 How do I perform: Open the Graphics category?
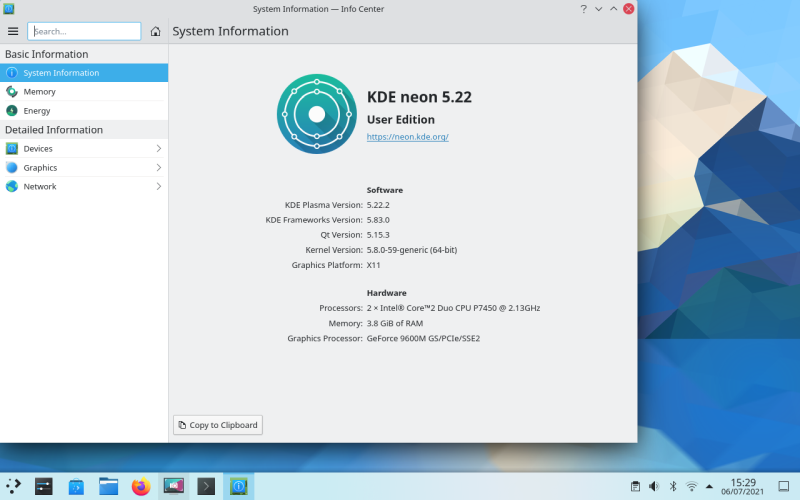coord(84,167)
